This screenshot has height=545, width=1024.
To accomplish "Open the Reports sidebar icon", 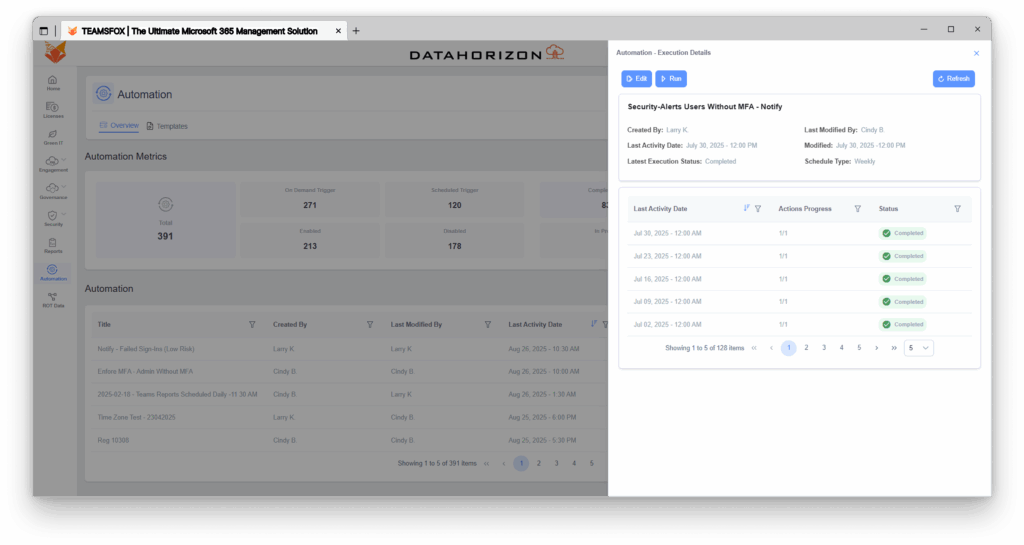I will coord(53,245).
